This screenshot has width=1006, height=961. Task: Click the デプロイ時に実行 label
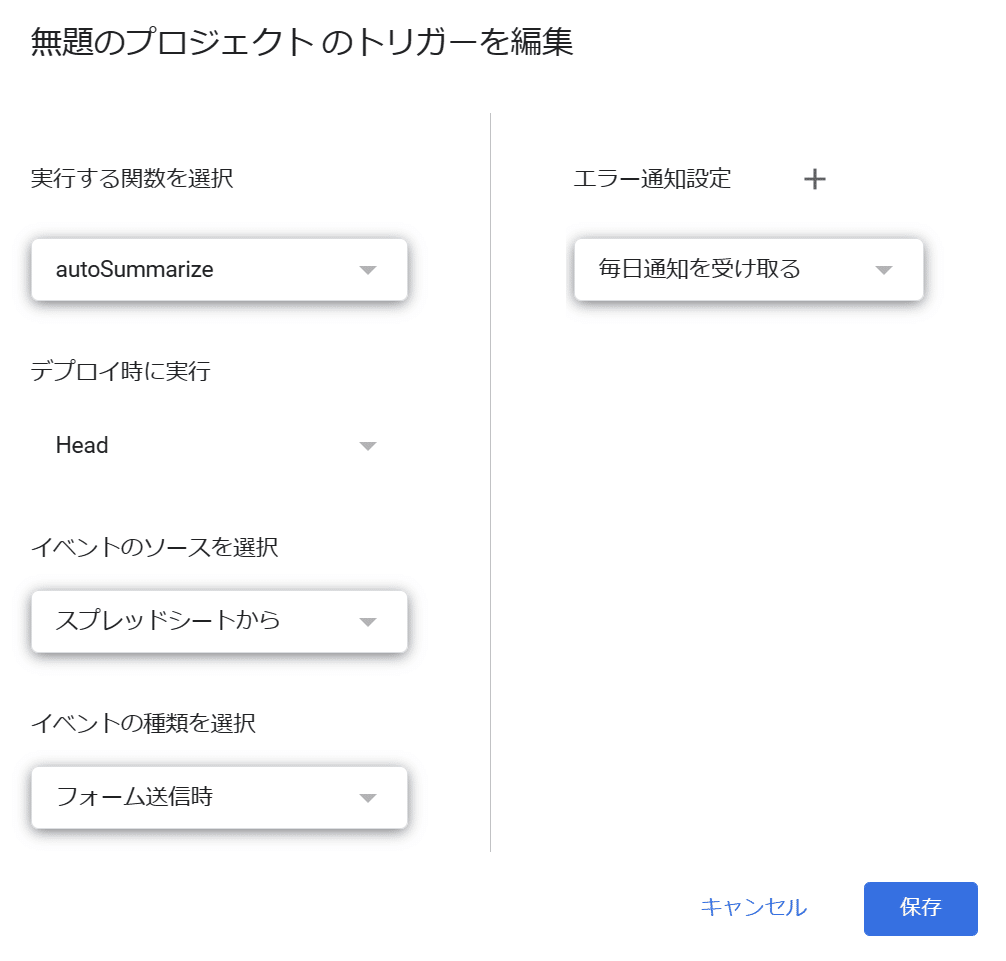(120, 371)
